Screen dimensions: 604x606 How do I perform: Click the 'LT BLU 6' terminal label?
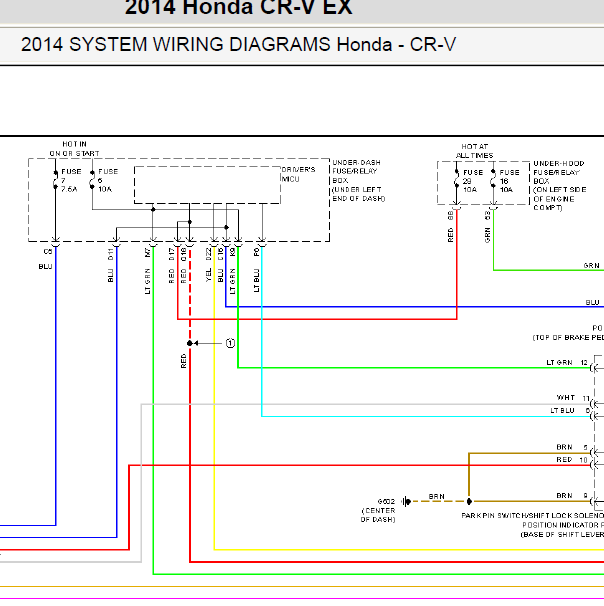coord(570,410)
